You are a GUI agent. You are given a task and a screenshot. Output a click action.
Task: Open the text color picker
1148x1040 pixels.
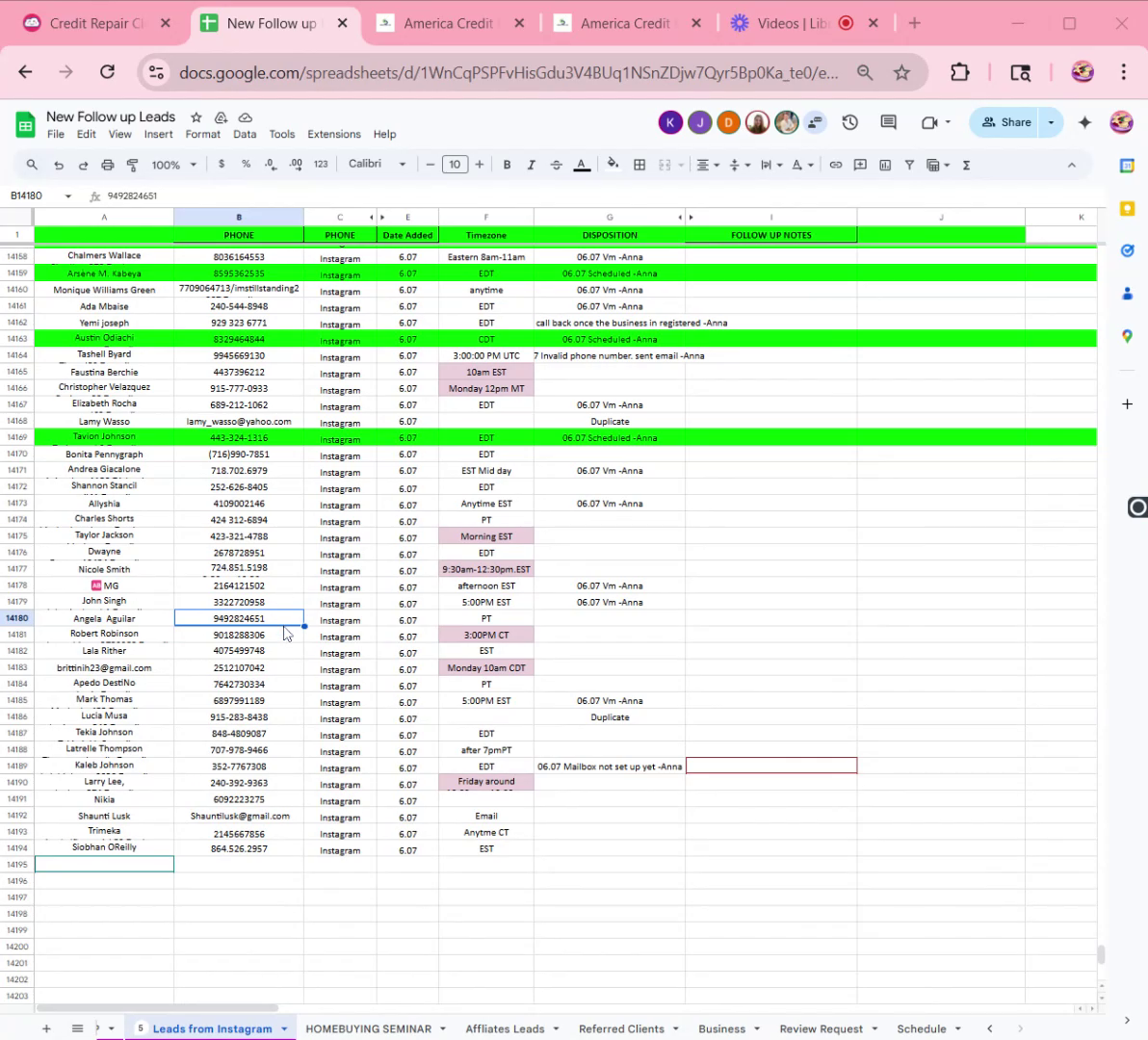582,165
